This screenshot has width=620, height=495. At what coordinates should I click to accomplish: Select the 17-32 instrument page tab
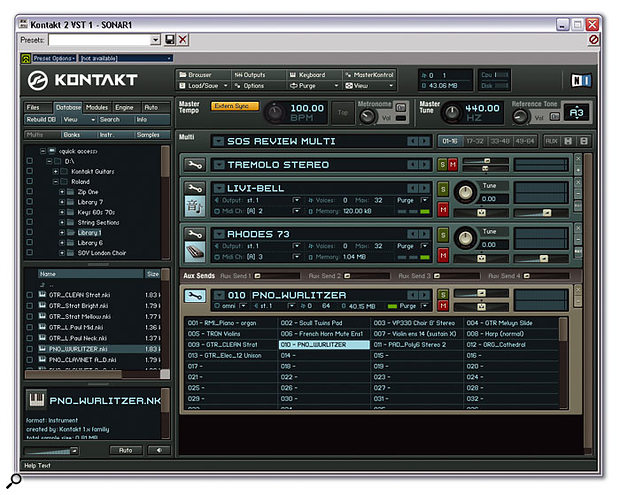coord(474,141)
